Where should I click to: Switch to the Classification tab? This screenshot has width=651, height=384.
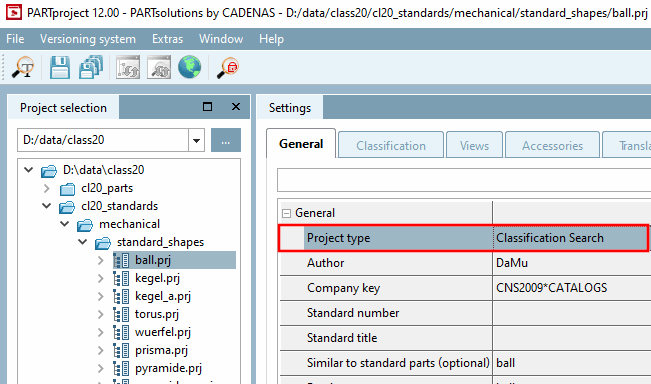tap(391, 146)
